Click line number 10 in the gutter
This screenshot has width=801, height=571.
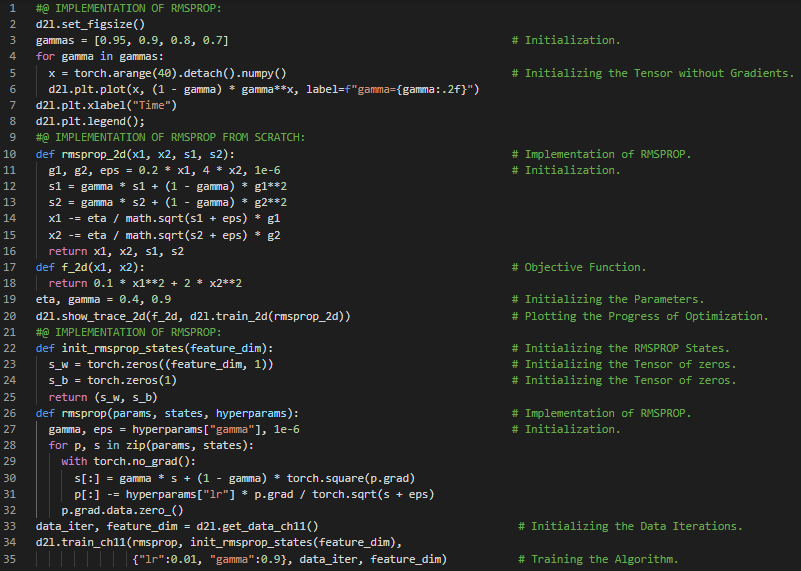coord(11,154)
